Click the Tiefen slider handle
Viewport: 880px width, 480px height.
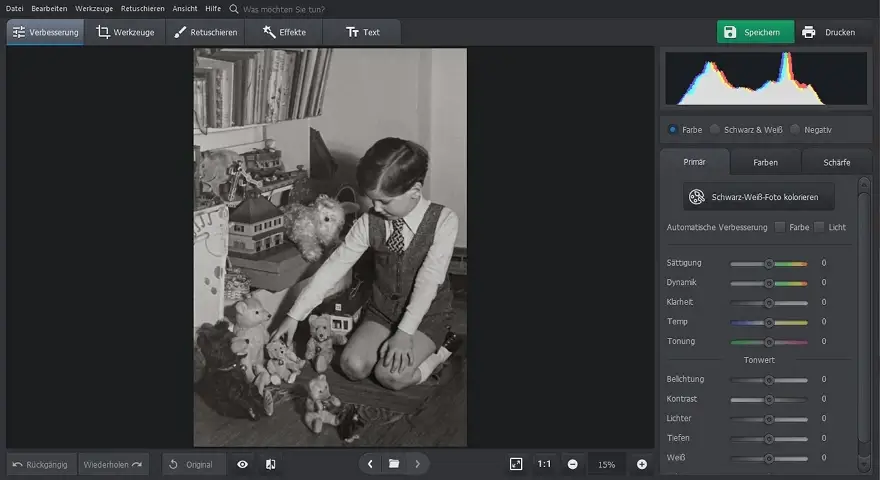(x=769, y=439)
